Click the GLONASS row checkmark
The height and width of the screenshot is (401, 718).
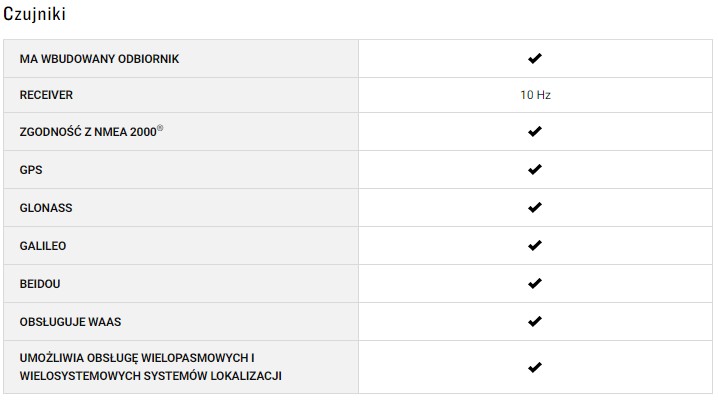pos(534,208)
